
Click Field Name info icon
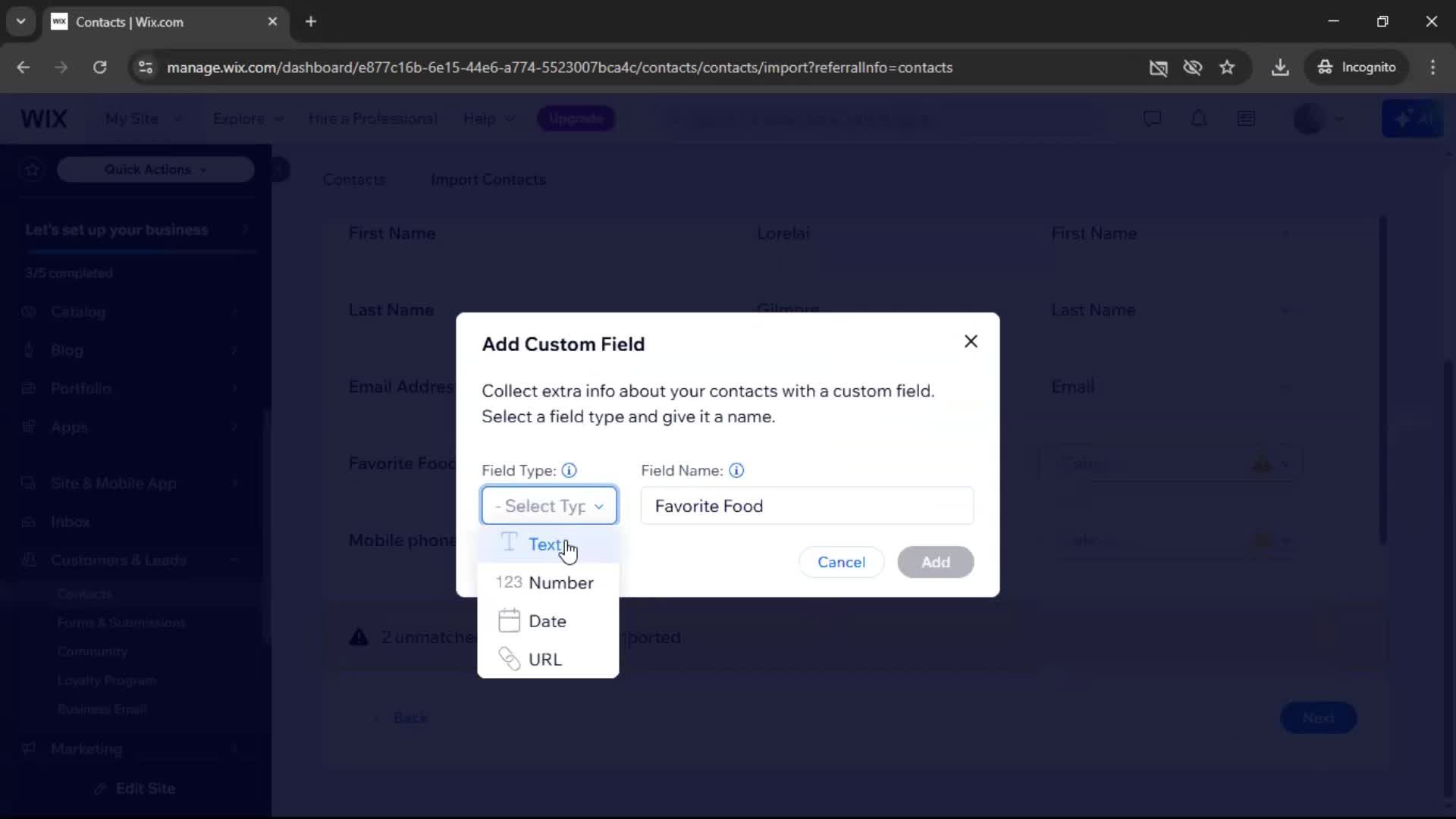pos(736,470)
